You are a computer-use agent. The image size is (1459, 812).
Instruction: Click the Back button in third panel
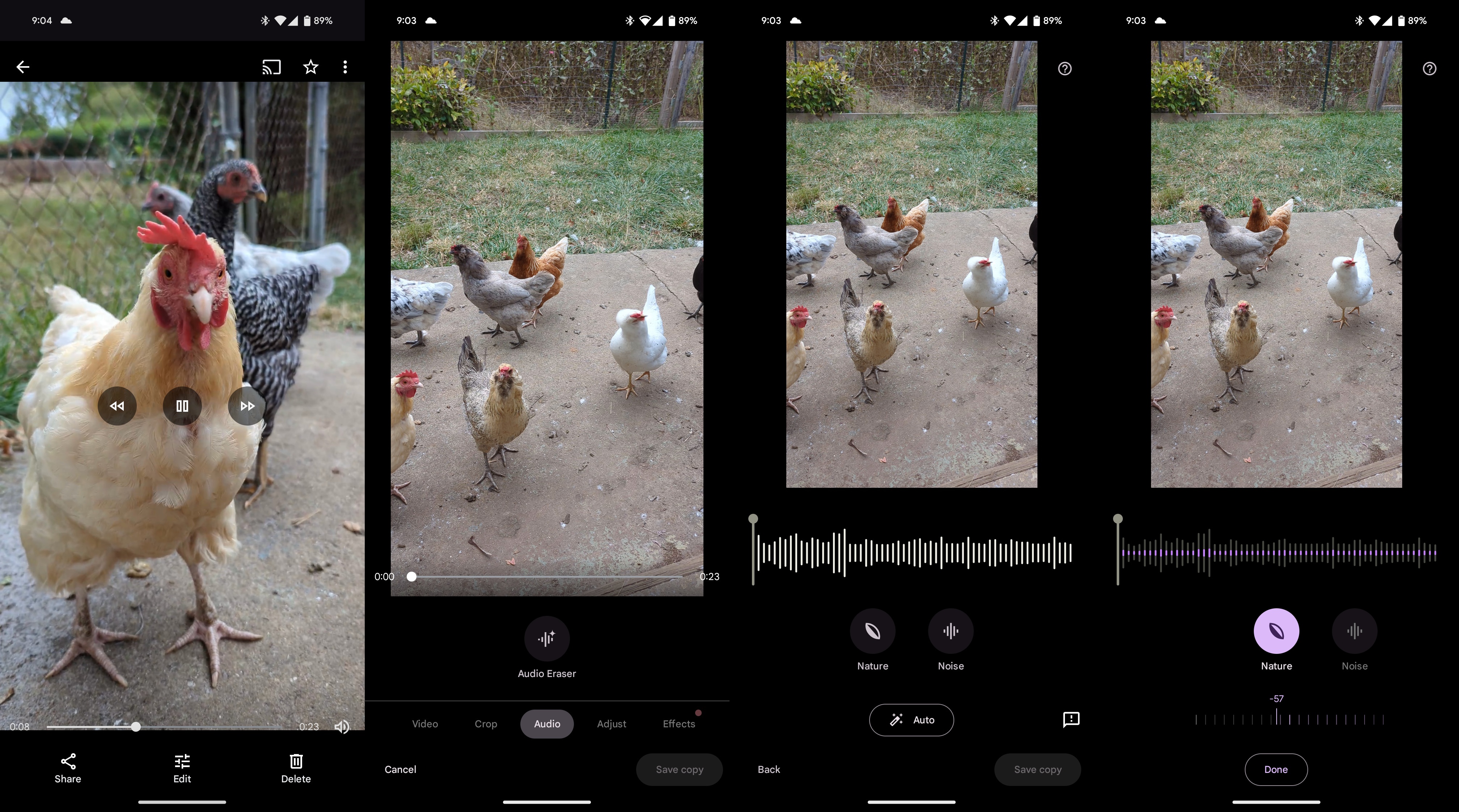(x=769, y=769)
